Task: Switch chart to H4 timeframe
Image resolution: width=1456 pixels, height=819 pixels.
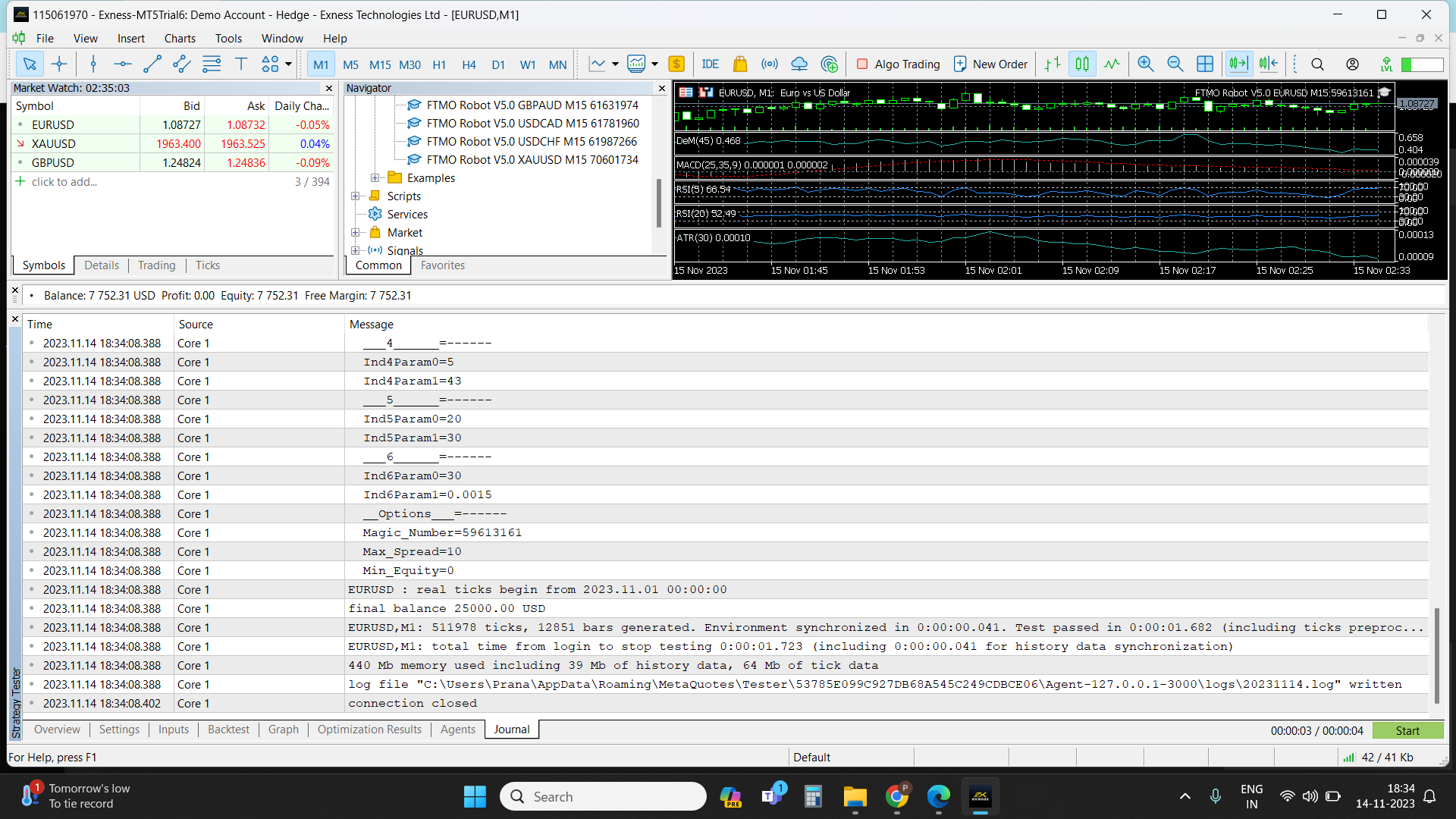Action: (x=469, y=64)
